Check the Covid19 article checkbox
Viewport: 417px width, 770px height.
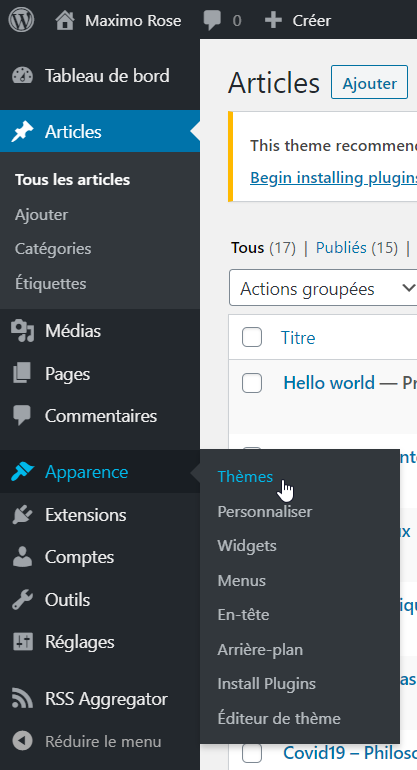coord(252,753)
